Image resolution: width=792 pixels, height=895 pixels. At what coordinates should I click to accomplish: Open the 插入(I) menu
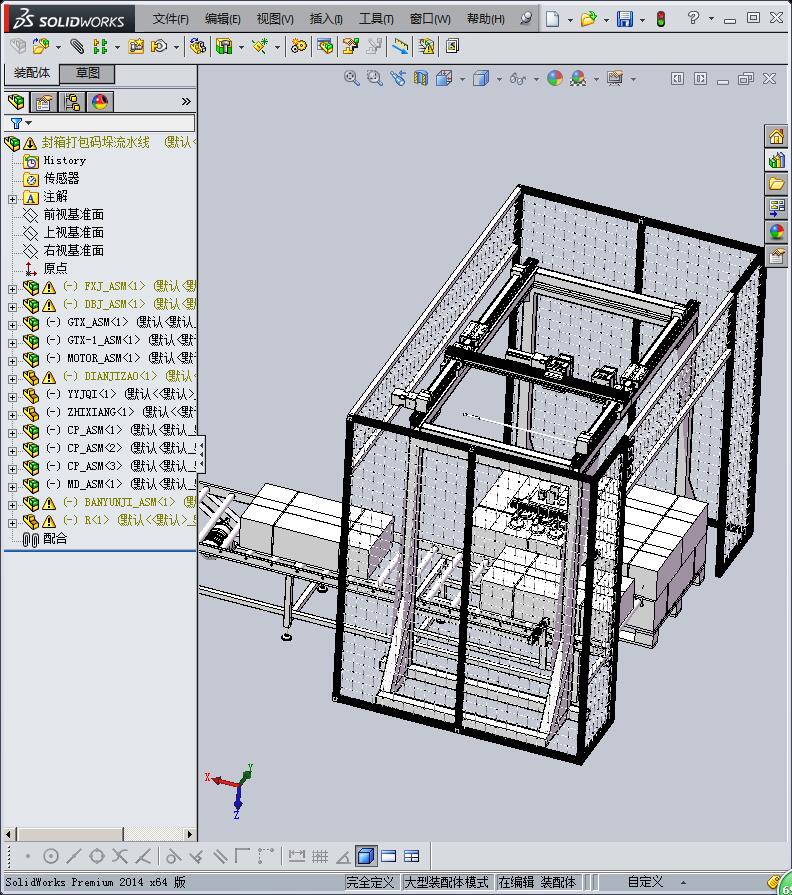click(326, 19)
